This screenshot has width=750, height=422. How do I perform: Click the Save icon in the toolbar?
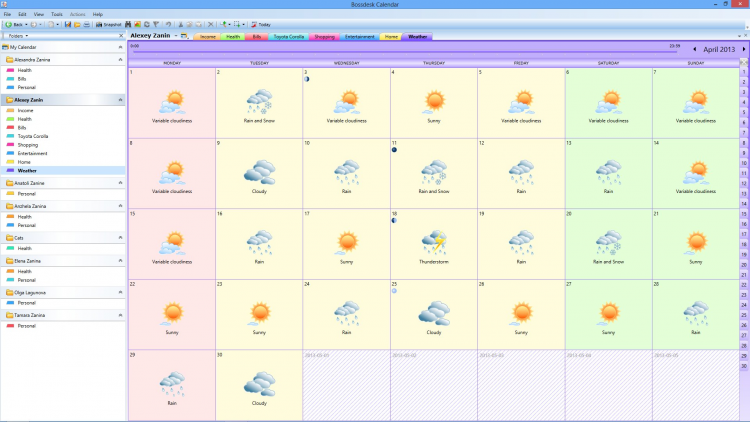(68, 24)
